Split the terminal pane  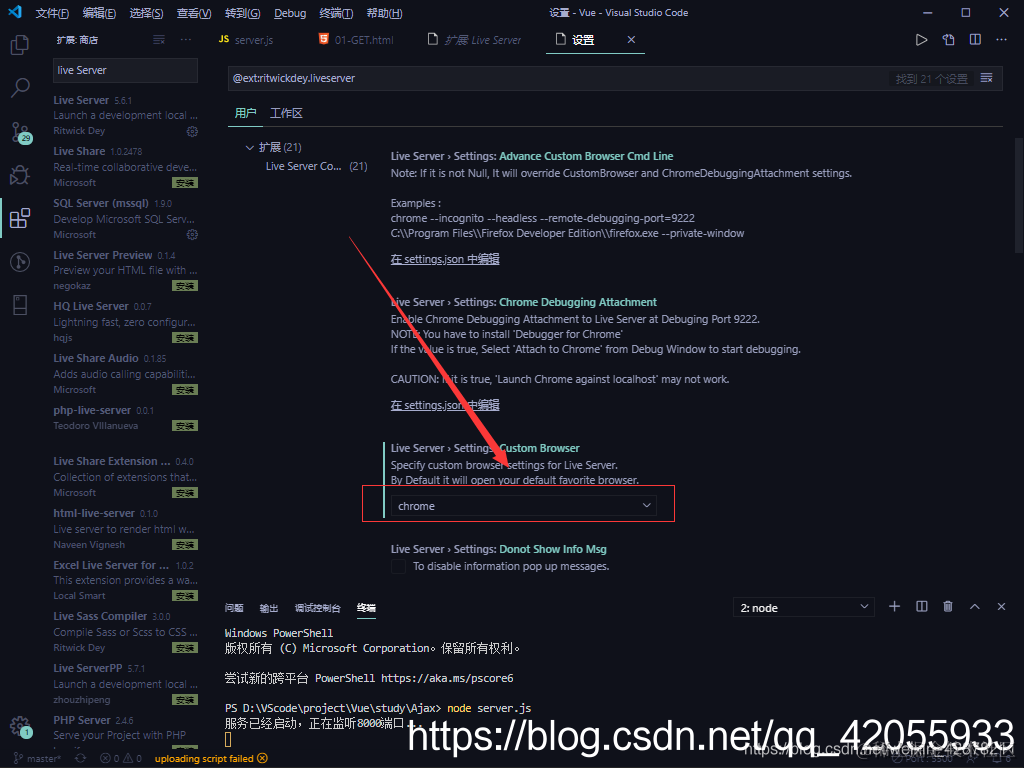[921, 607]
